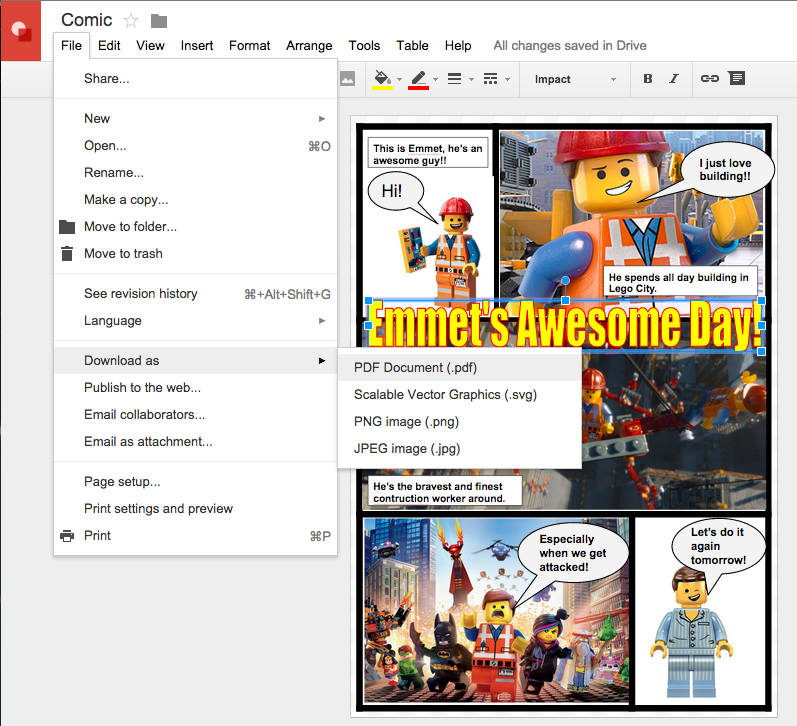Viewport: 797px width, 726px height.
Task: Expand the line color dropdown arrow
Action: point(436,79)
